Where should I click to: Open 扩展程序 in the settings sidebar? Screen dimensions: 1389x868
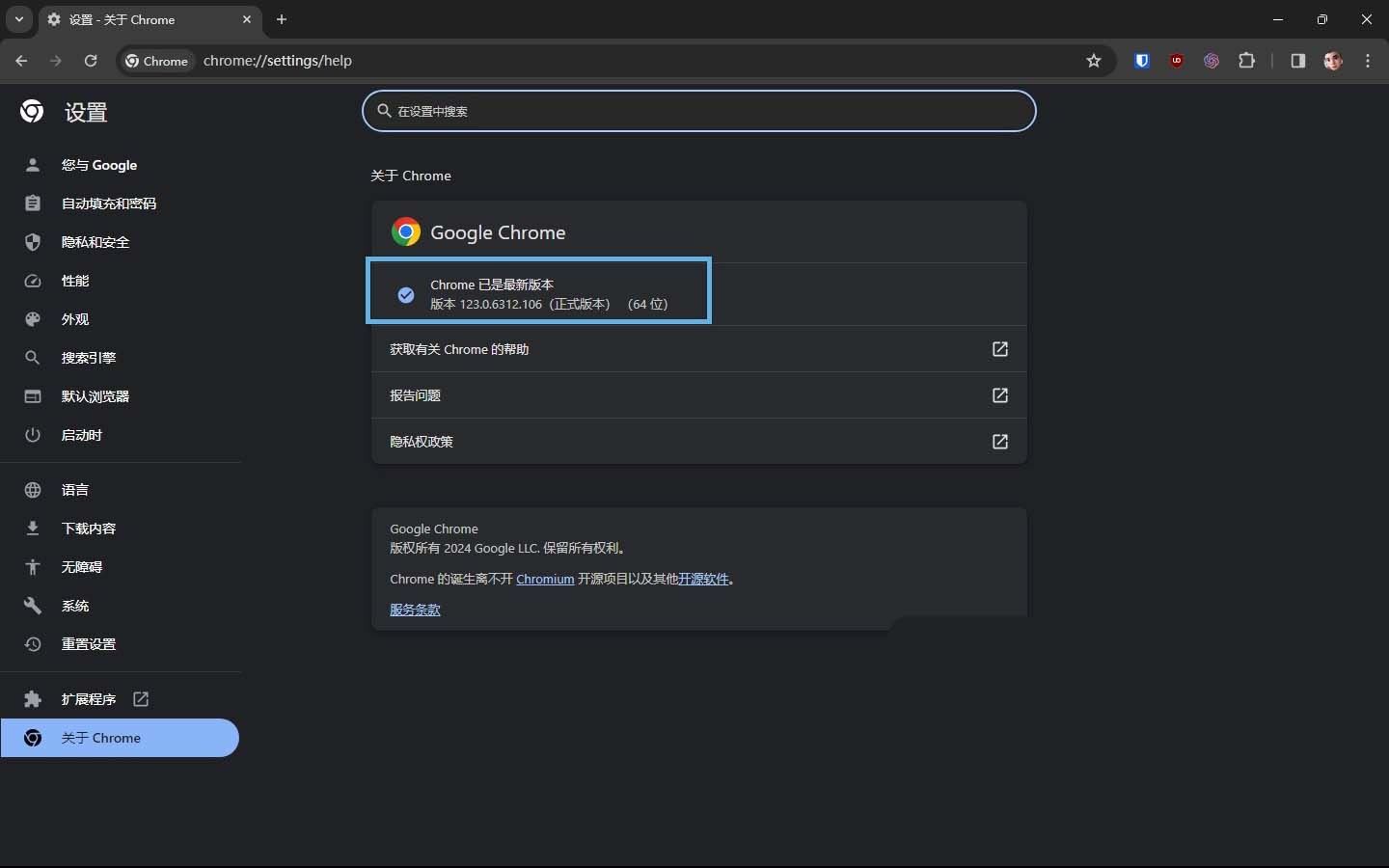pyautogui.click(x=120, y=699)
